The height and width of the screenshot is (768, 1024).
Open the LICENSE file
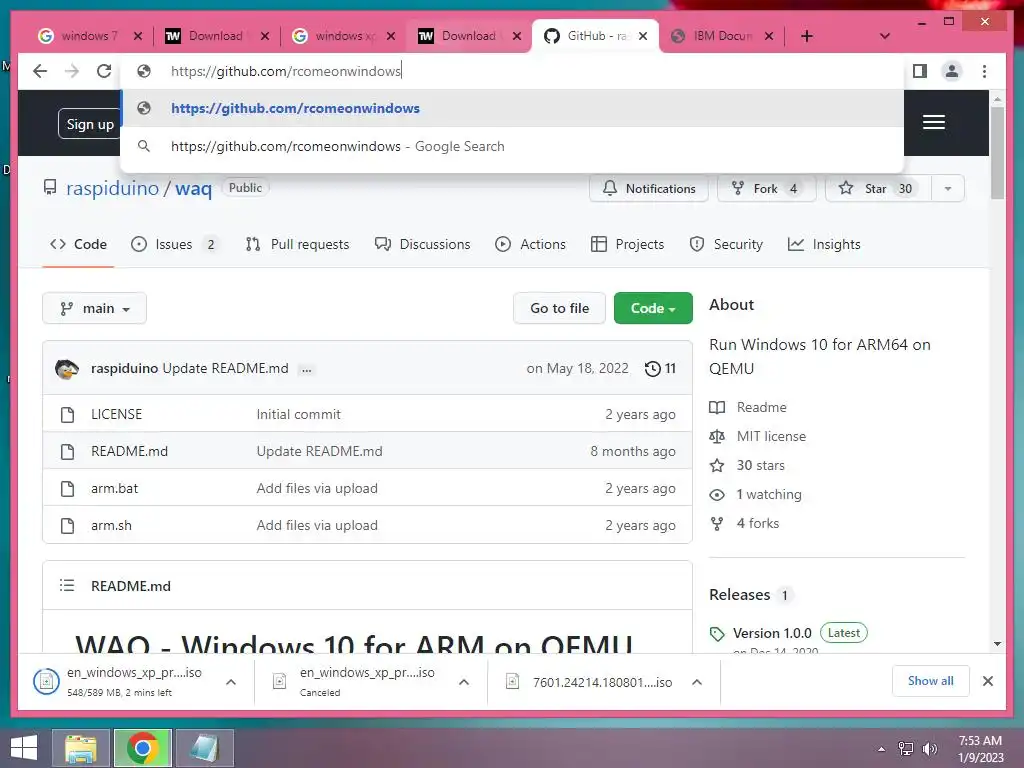pos(116,414)
